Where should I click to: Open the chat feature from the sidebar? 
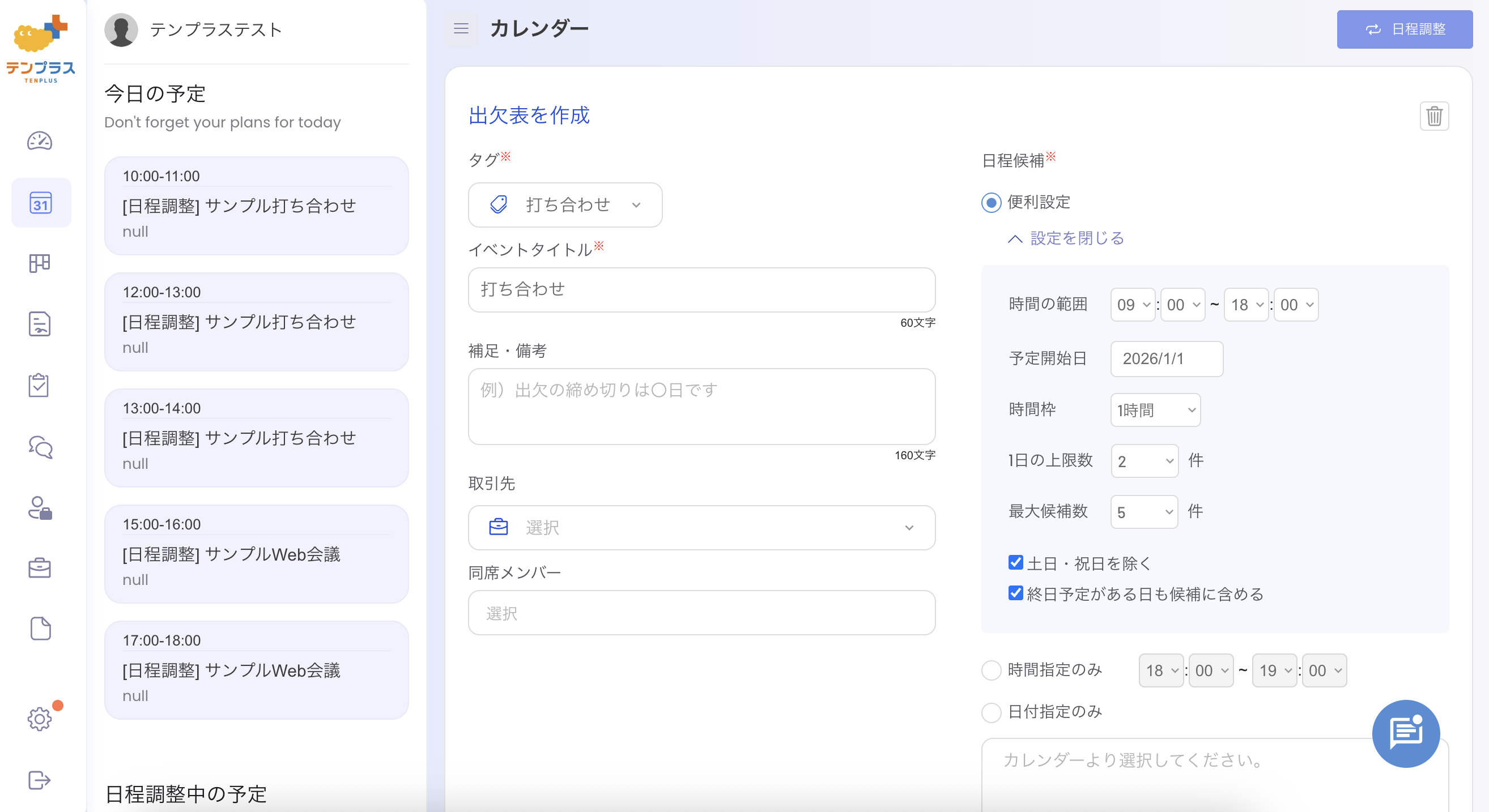point(39,447)
